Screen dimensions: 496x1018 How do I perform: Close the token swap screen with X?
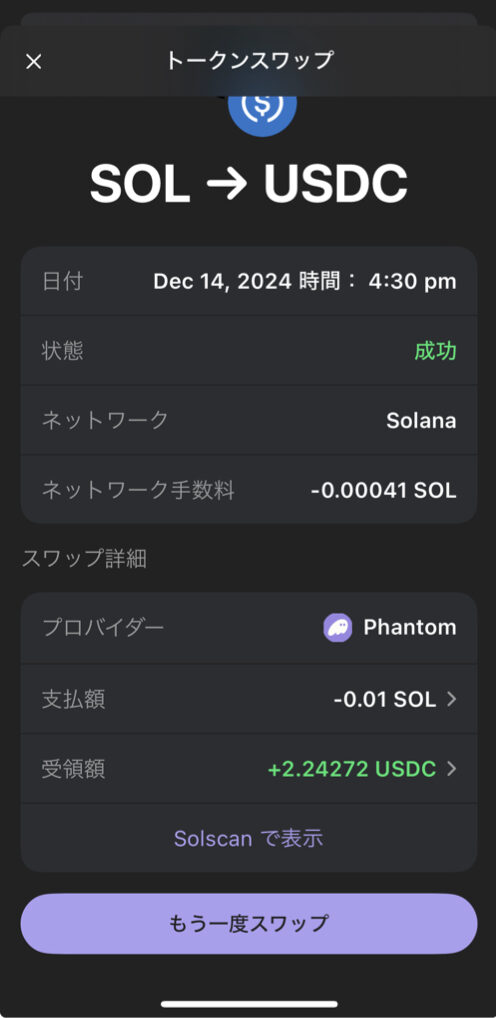33,62
